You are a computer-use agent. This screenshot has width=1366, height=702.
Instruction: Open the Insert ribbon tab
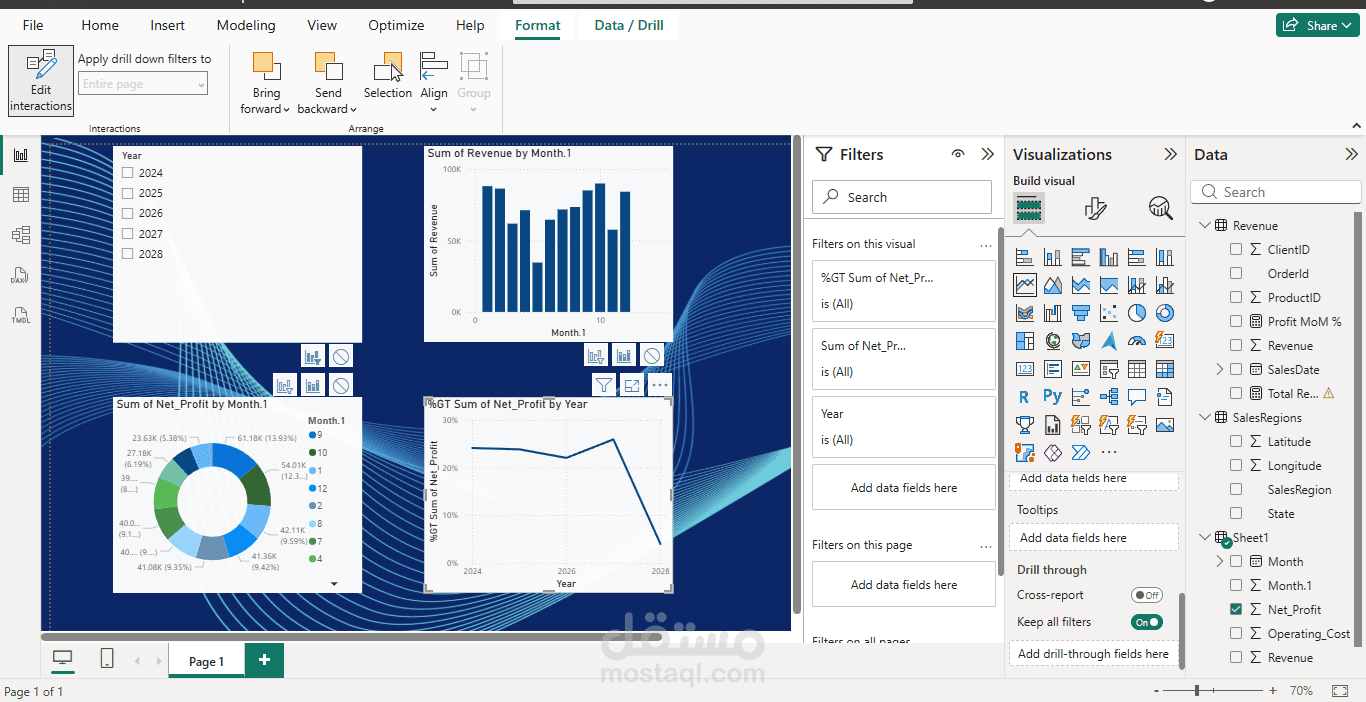coord(167,25)
